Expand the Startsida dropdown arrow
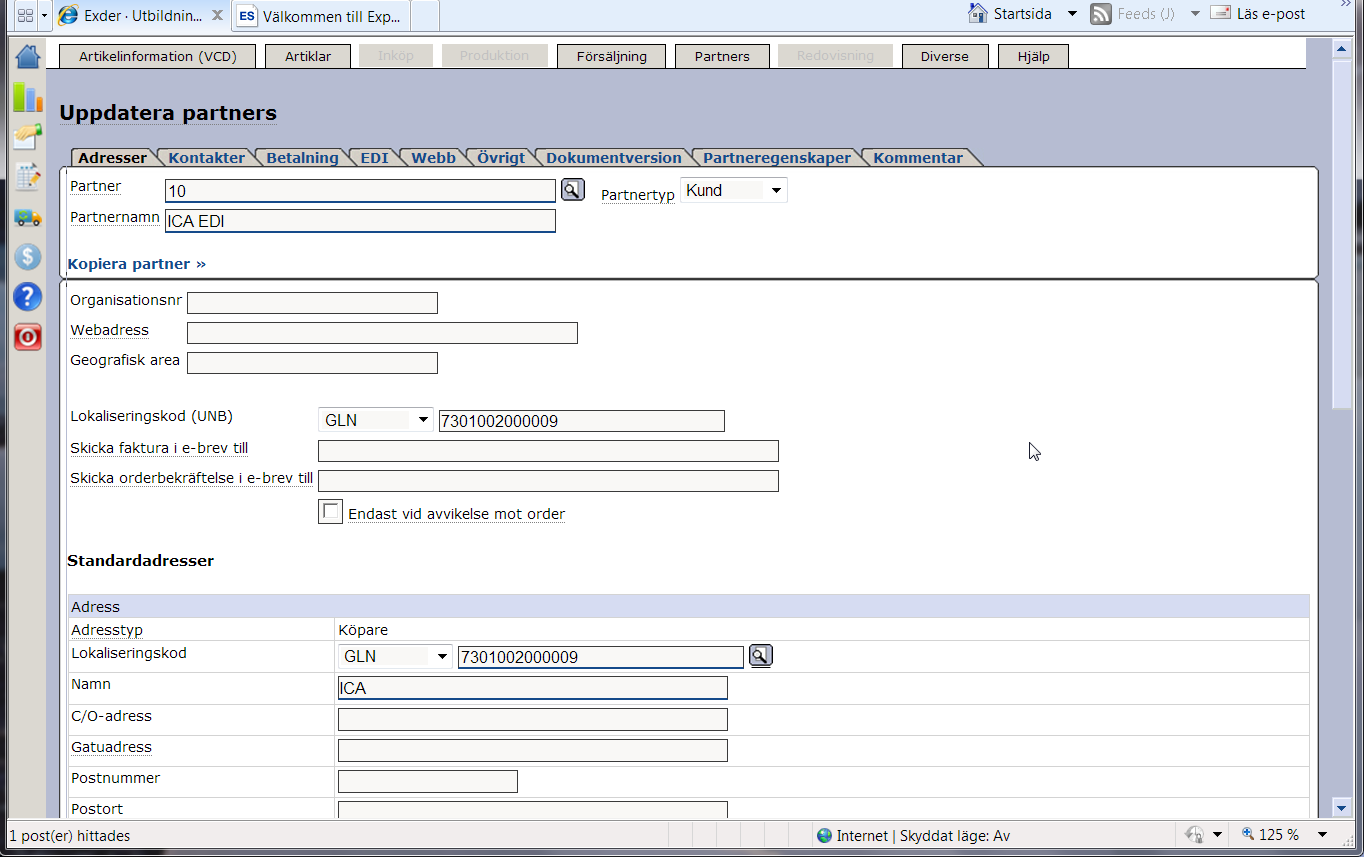 [1072, 14]
